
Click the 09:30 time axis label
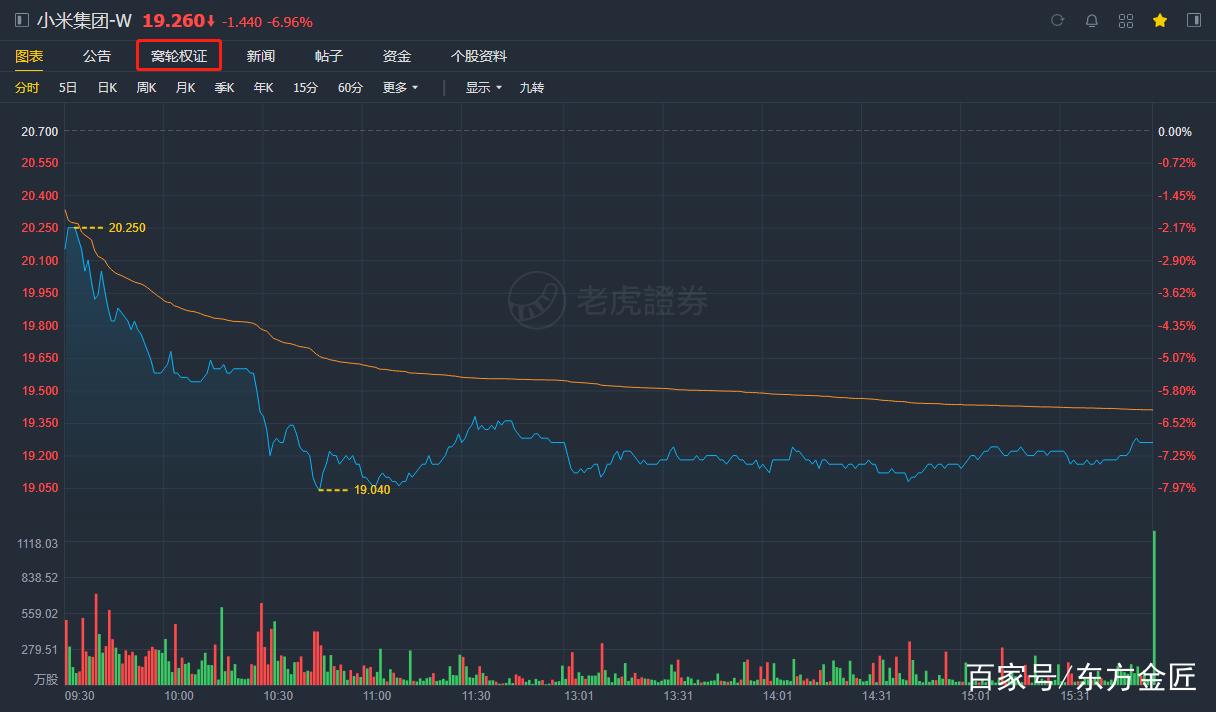point(80,696)
